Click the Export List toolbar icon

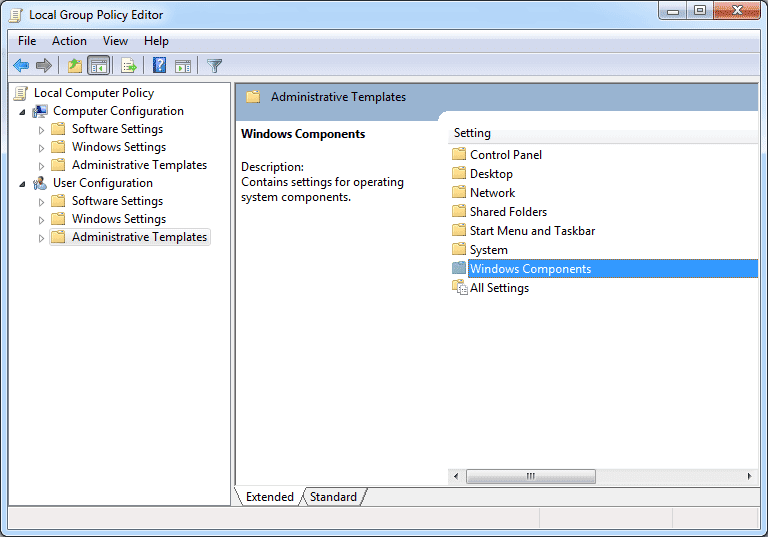click(x=129, y=65)
